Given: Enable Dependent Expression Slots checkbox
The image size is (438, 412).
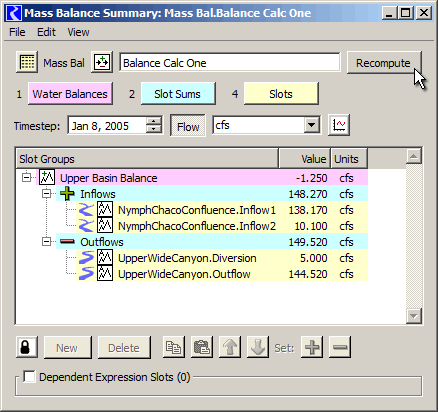Looking at the screenshot, I should point(29,377).
